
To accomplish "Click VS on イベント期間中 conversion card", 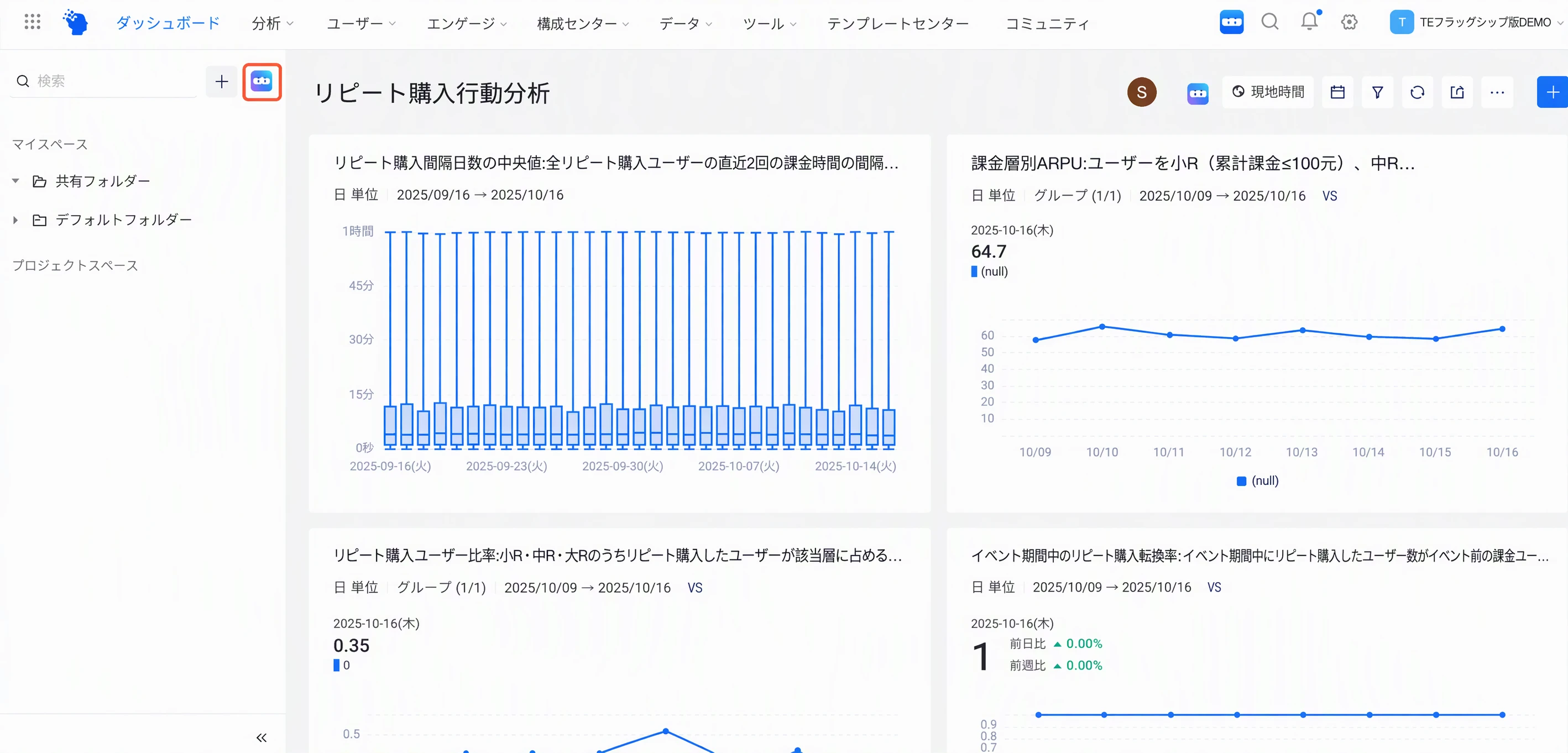I will point(1214,587).
